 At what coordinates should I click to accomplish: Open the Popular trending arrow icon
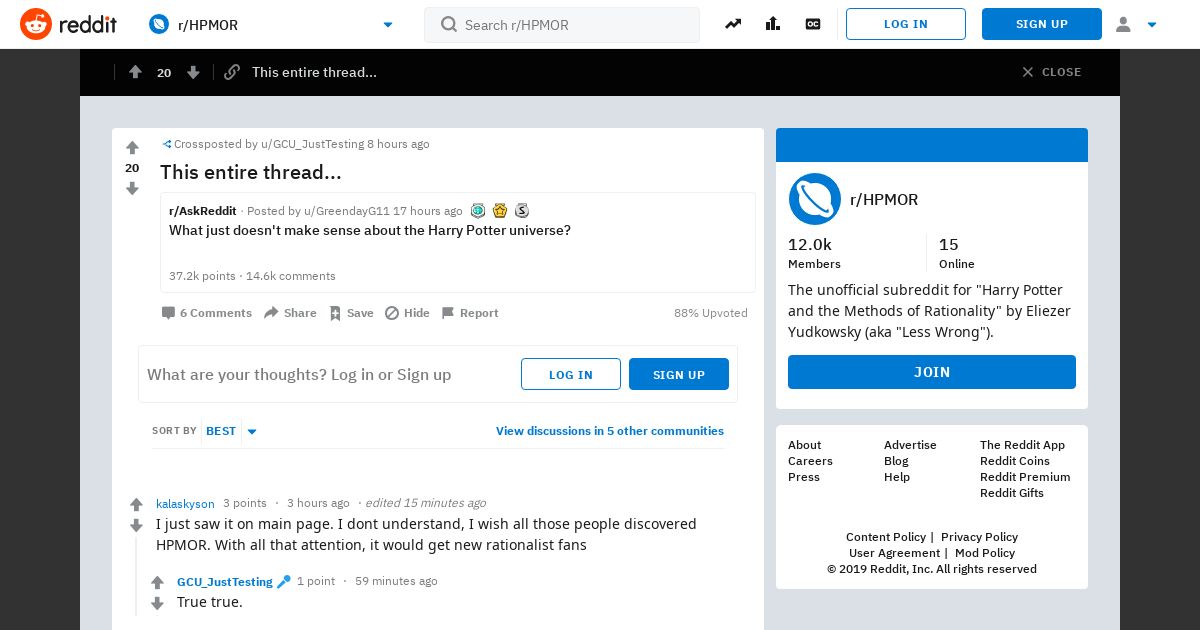(x=733, y=24)
